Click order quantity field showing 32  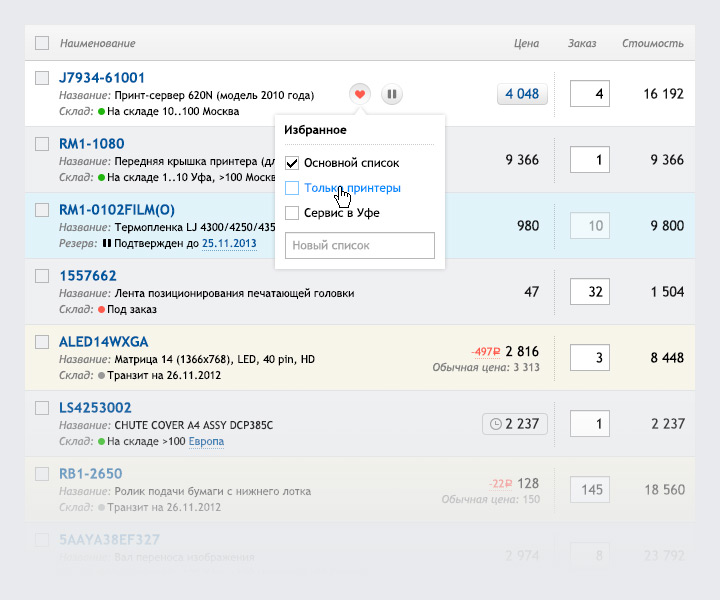coord(589,292)
